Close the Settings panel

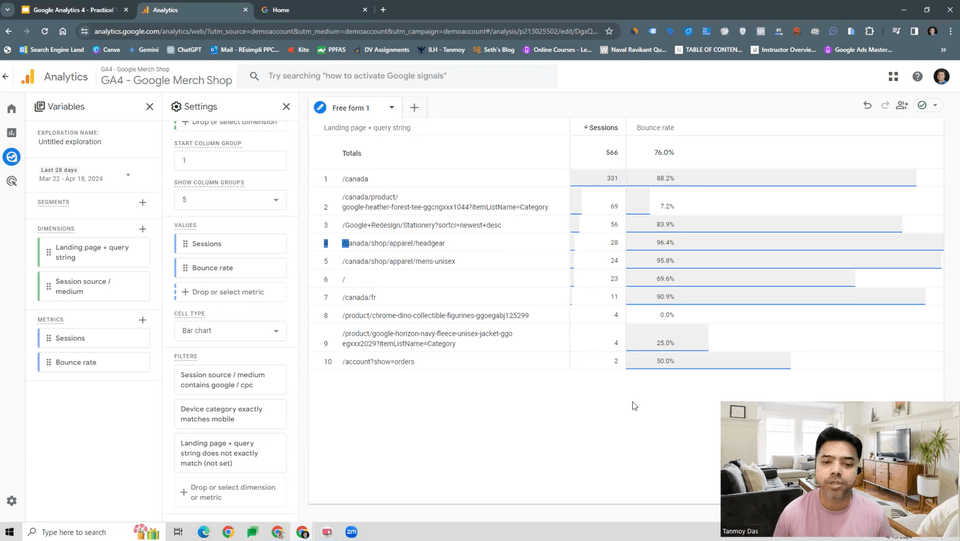pyautogui.click(x=286, y=107)
